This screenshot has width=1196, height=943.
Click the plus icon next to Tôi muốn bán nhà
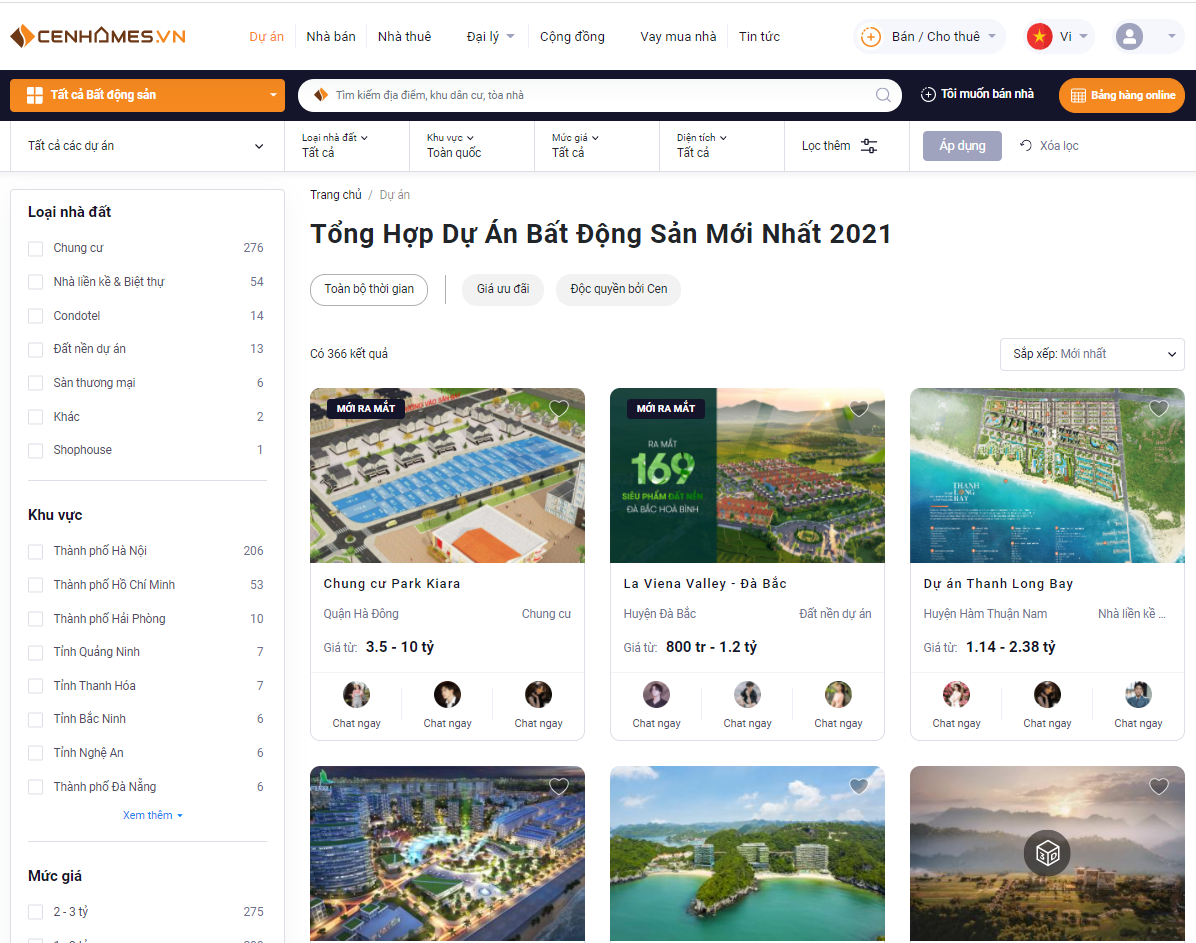[x=928, y=95]
